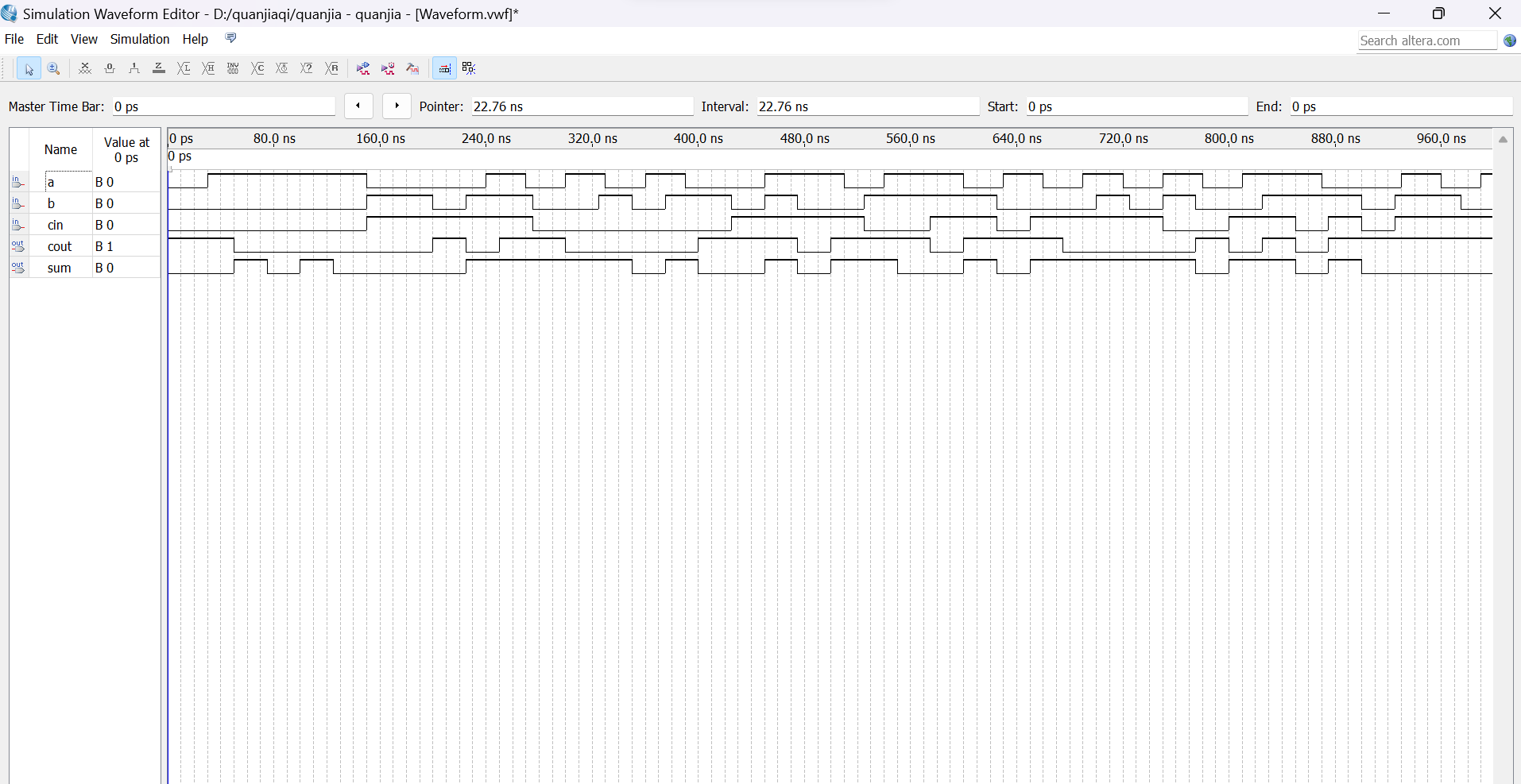Click the Start time field
Image resolution: width=1521 pixels, height=784 pixels.
1137,106
